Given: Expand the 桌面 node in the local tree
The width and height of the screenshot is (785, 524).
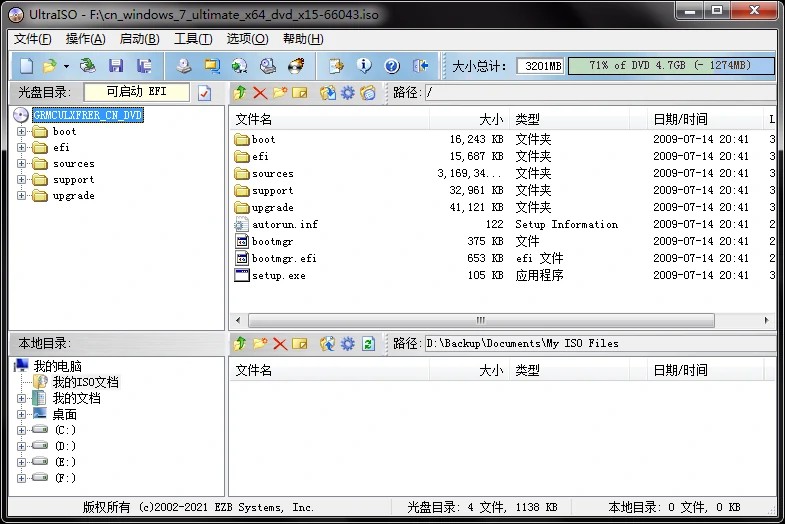Looking at the screenshot, I should 21,414.
